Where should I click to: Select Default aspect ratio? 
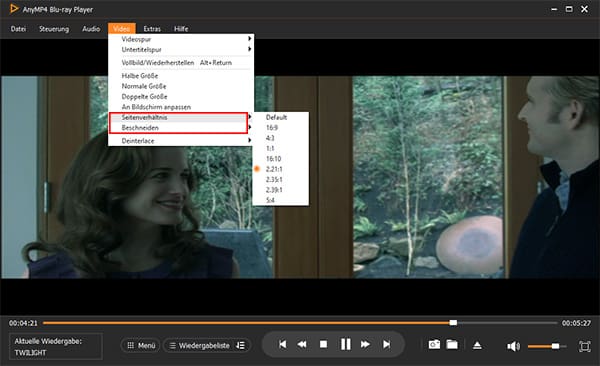point(280,117)
